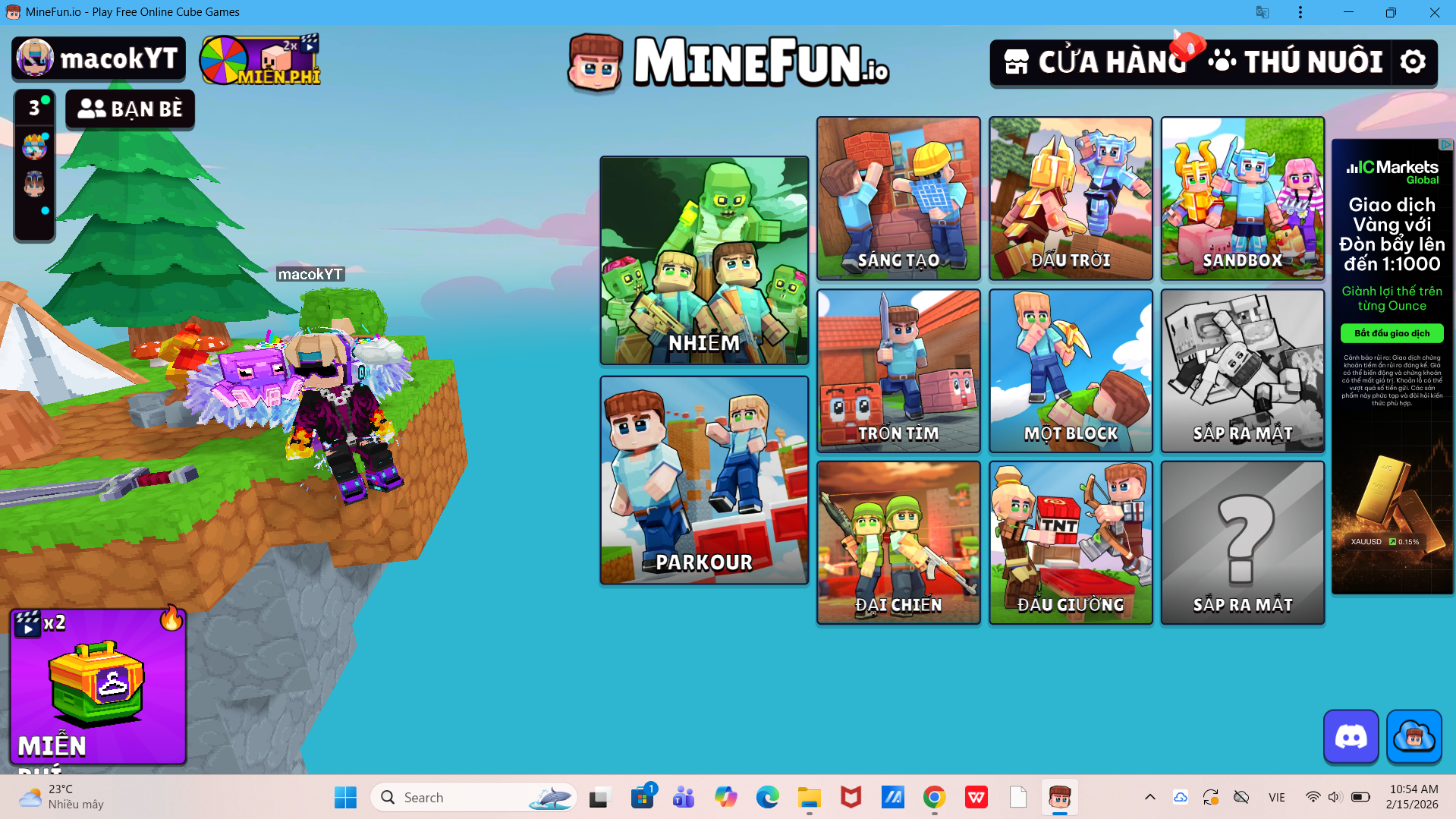Close the IC Markets ad icon
Image resolution: width=1456 pixels, height=819 pixels.
coord(1446,144)
